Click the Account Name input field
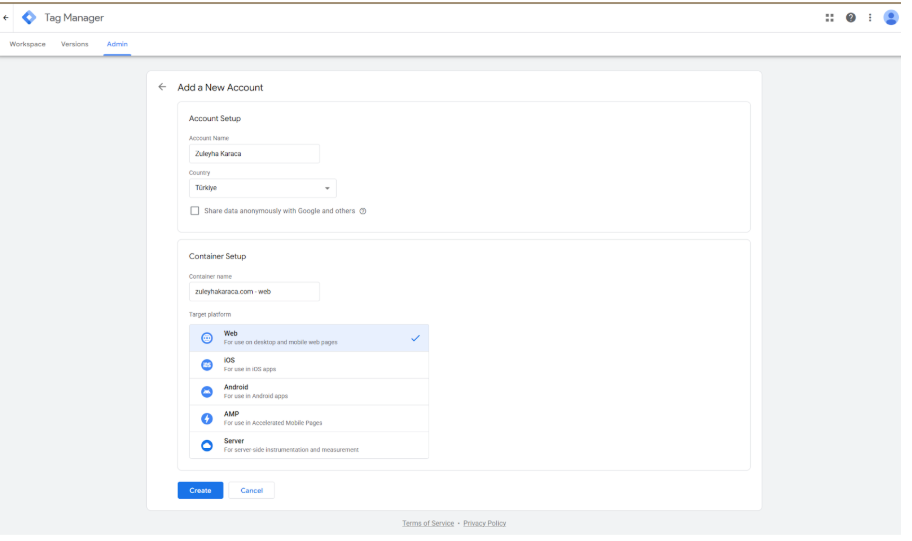This screenshot has width=912, height=541. tap(254, 154)
